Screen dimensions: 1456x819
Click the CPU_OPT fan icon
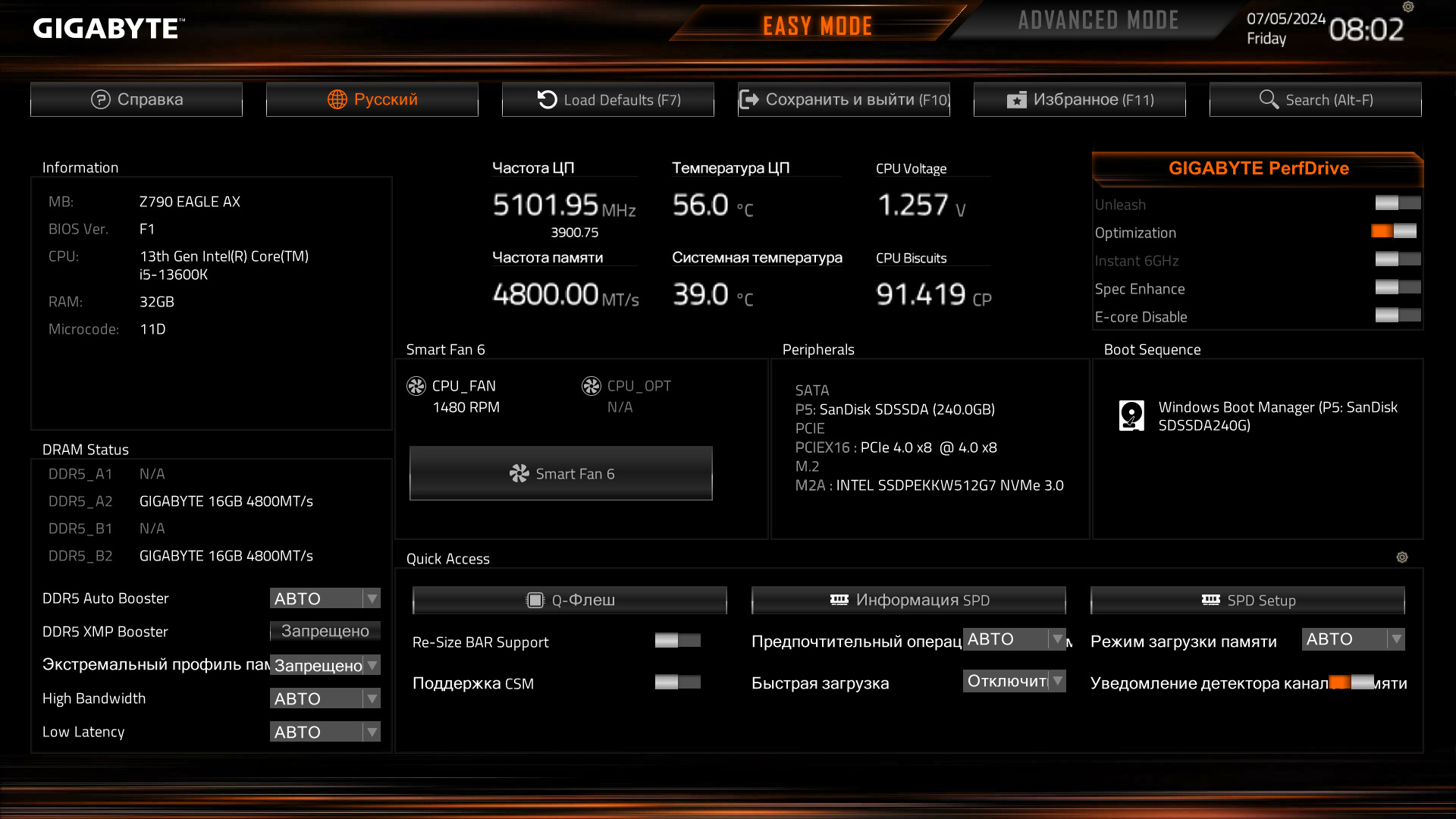pyautogui.click(x=591, y=386)
